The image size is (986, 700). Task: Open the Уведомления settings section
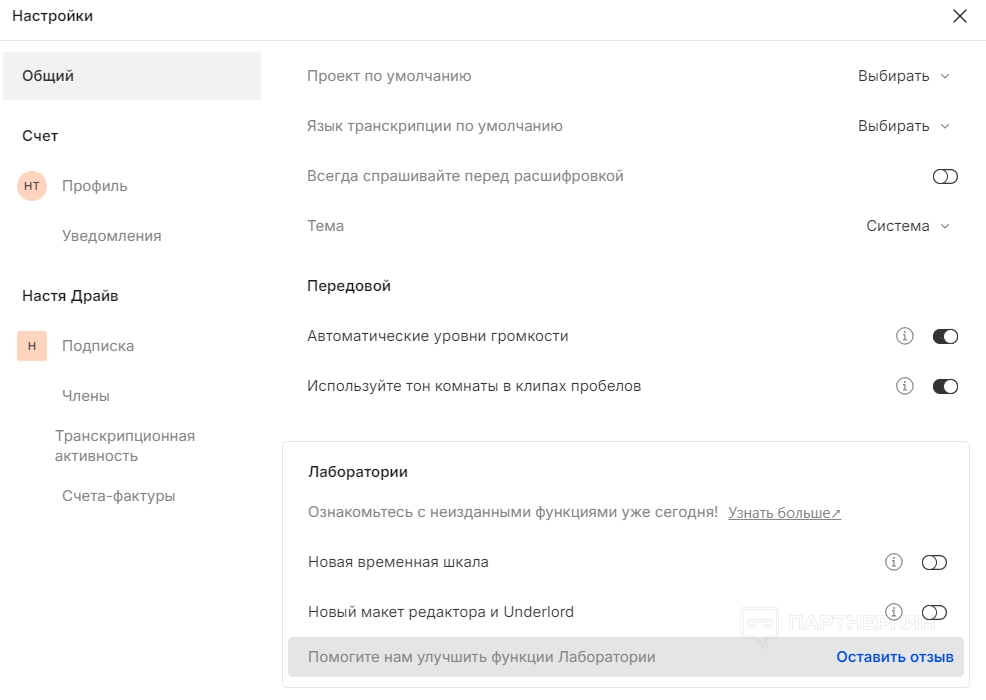click(x=111, y=236)
